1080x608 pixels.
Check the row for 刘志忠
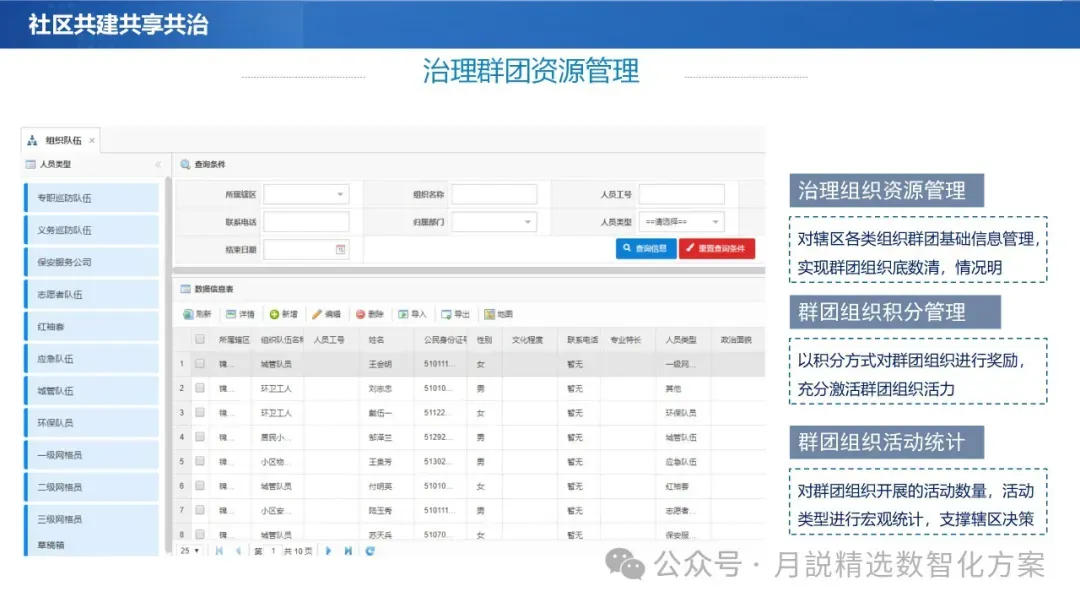tap(200, 388)
